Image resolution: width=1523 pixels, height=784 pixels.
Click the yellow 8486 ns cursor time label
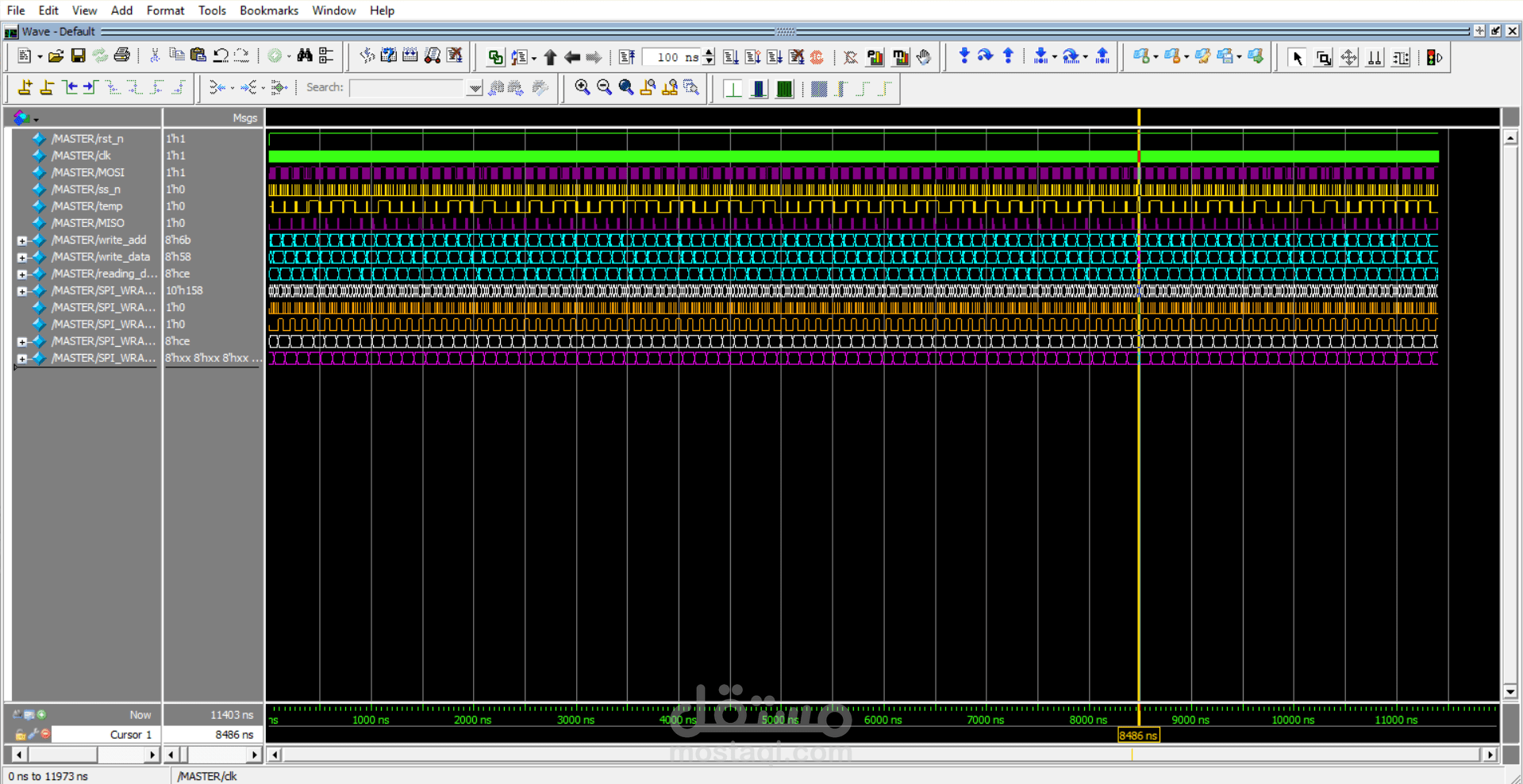(1137, 736)
